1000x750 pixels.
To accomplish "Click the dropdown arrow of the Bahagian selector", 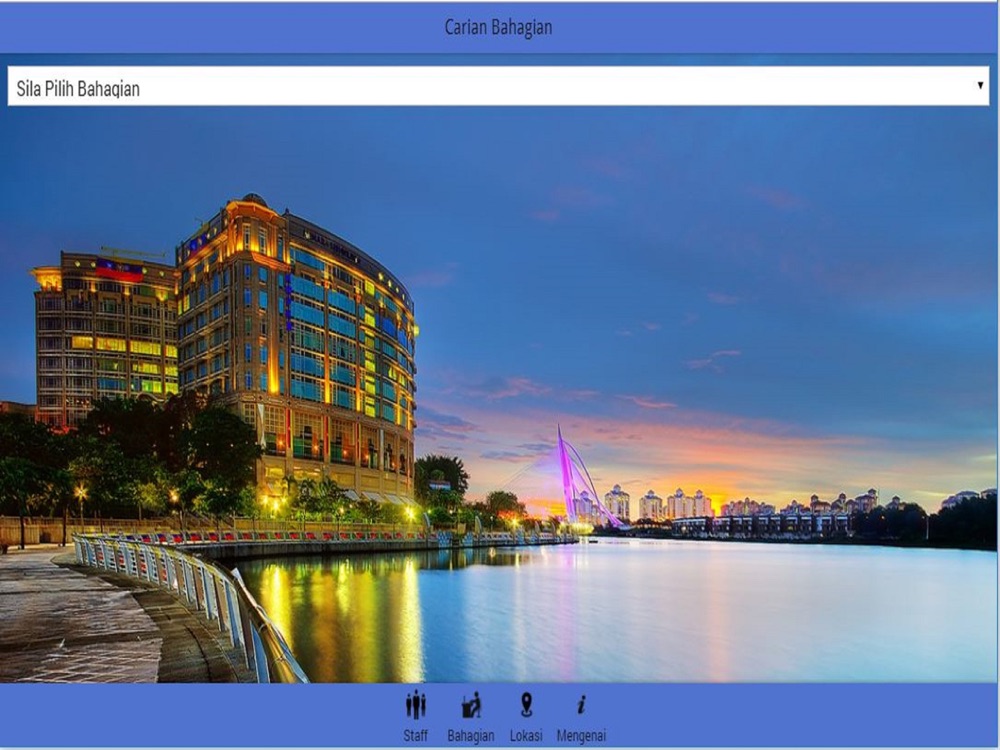I will [980, 85].
